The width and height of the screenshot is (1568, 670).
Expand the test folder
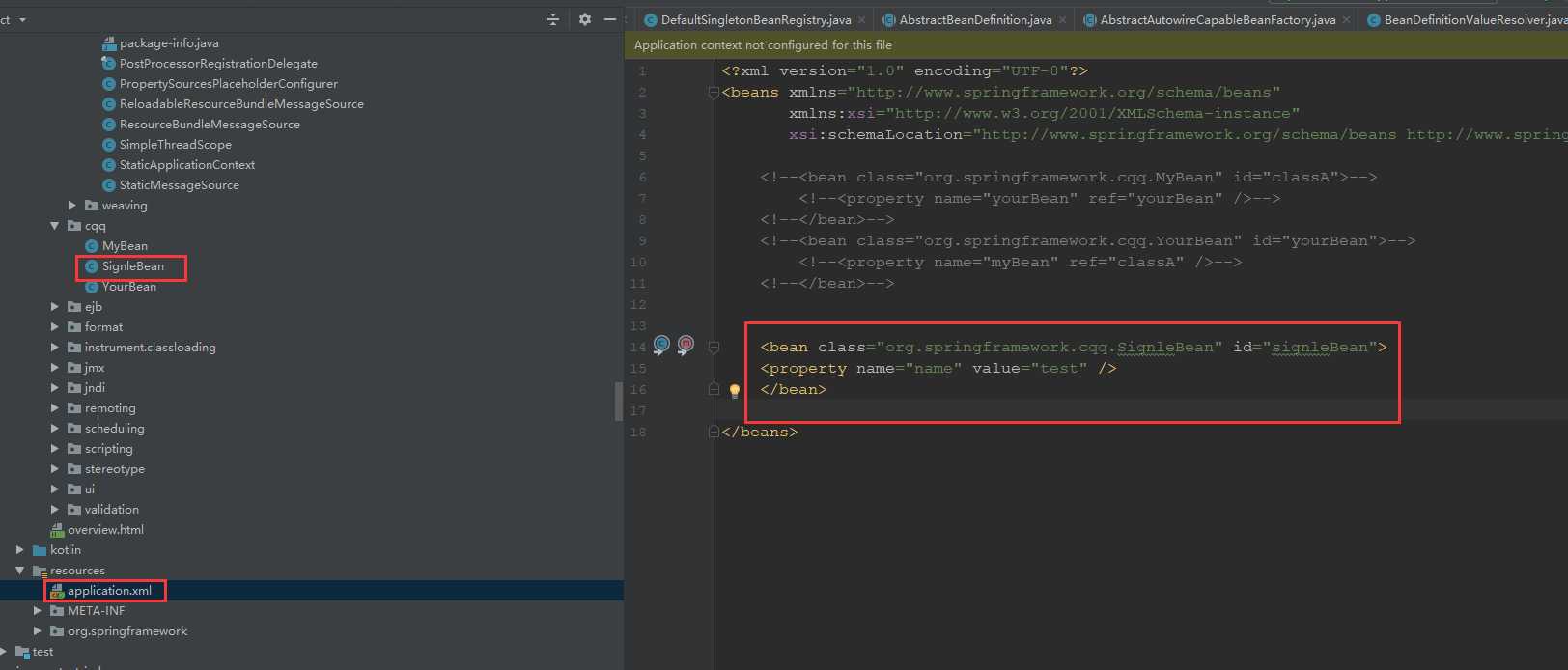tap(3, 652)
